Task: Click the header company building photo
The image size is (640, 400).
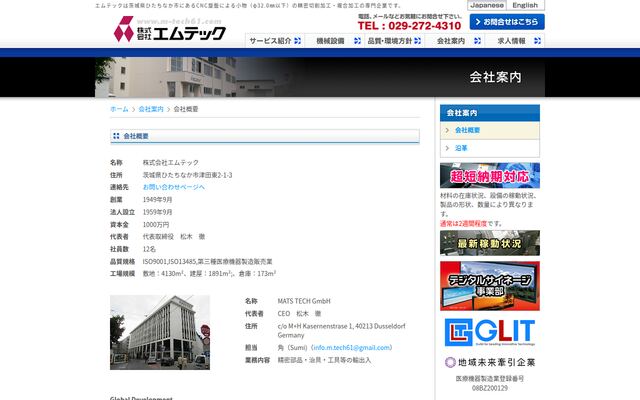Action: [x=192, y=77]
